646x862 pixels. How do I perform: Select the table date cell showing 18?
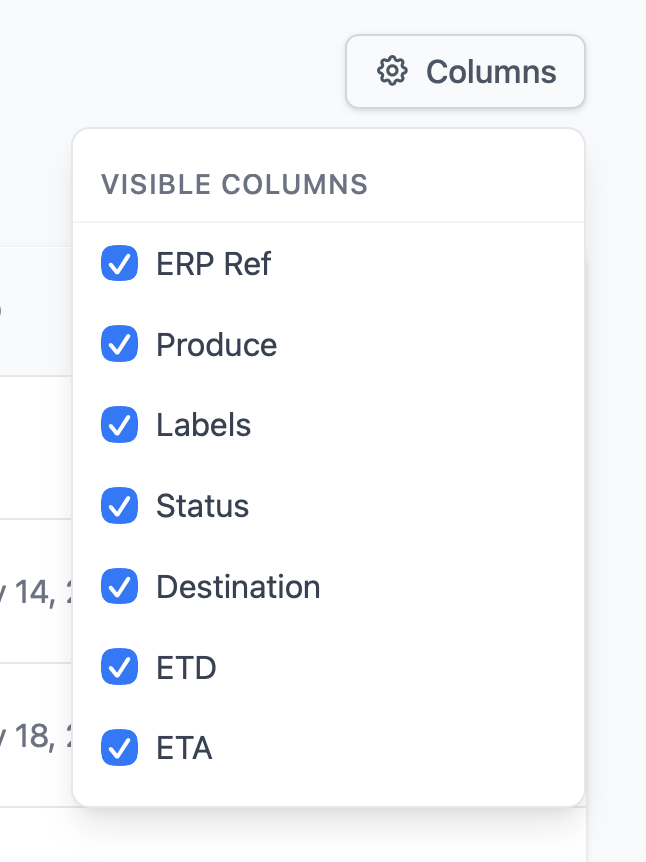pyautogui.click(x=36, y=736)
